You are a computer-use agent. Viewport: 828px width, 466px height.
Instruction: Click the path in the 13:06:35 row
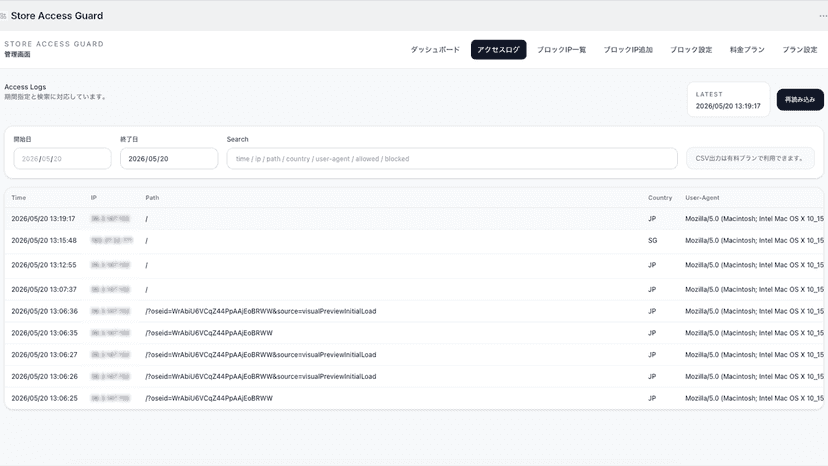(x=209, y=333)
